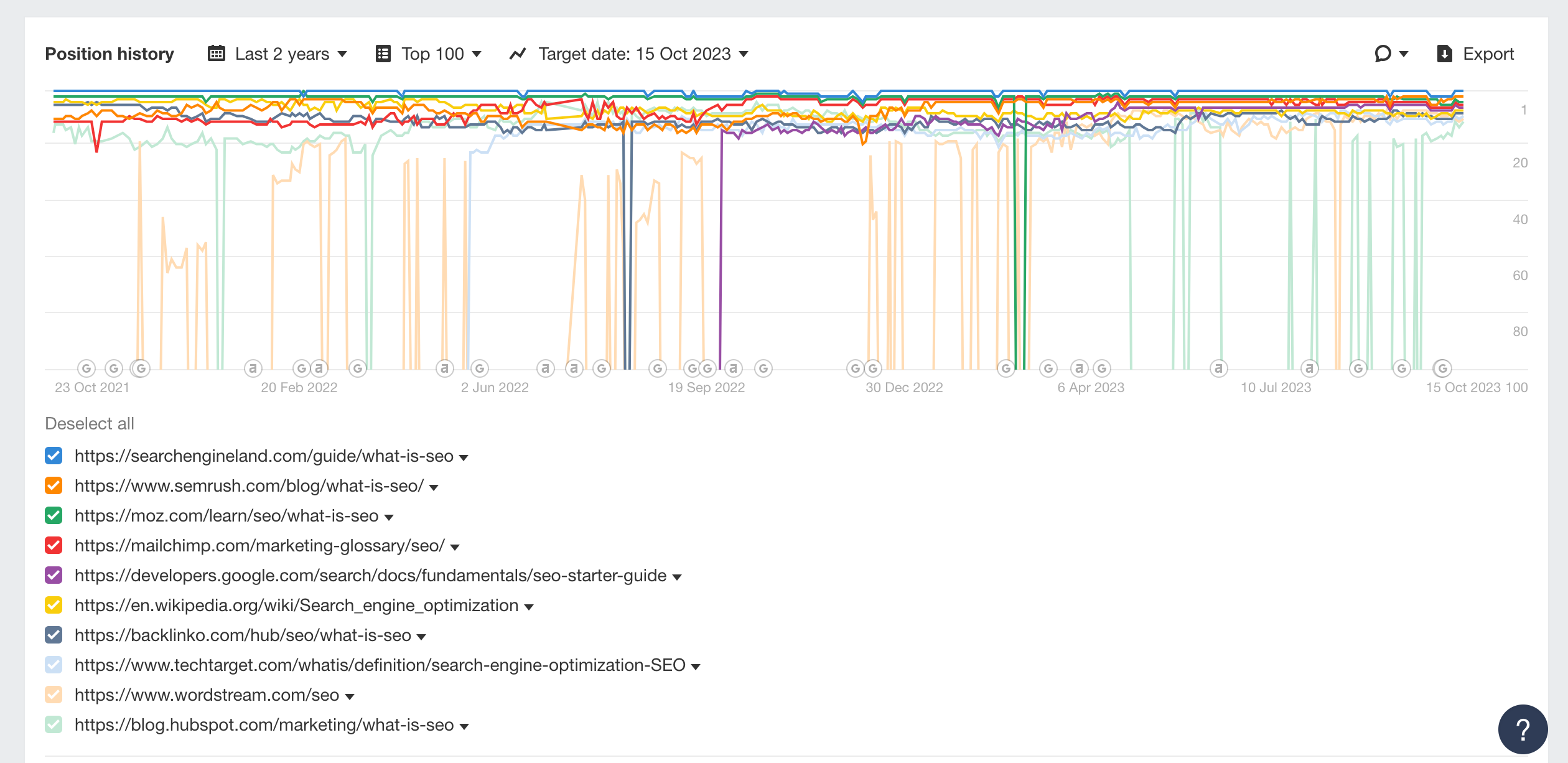
Task: Click the Google update marker at 15 Oct 2023
Action: [x=1442, y=368]
